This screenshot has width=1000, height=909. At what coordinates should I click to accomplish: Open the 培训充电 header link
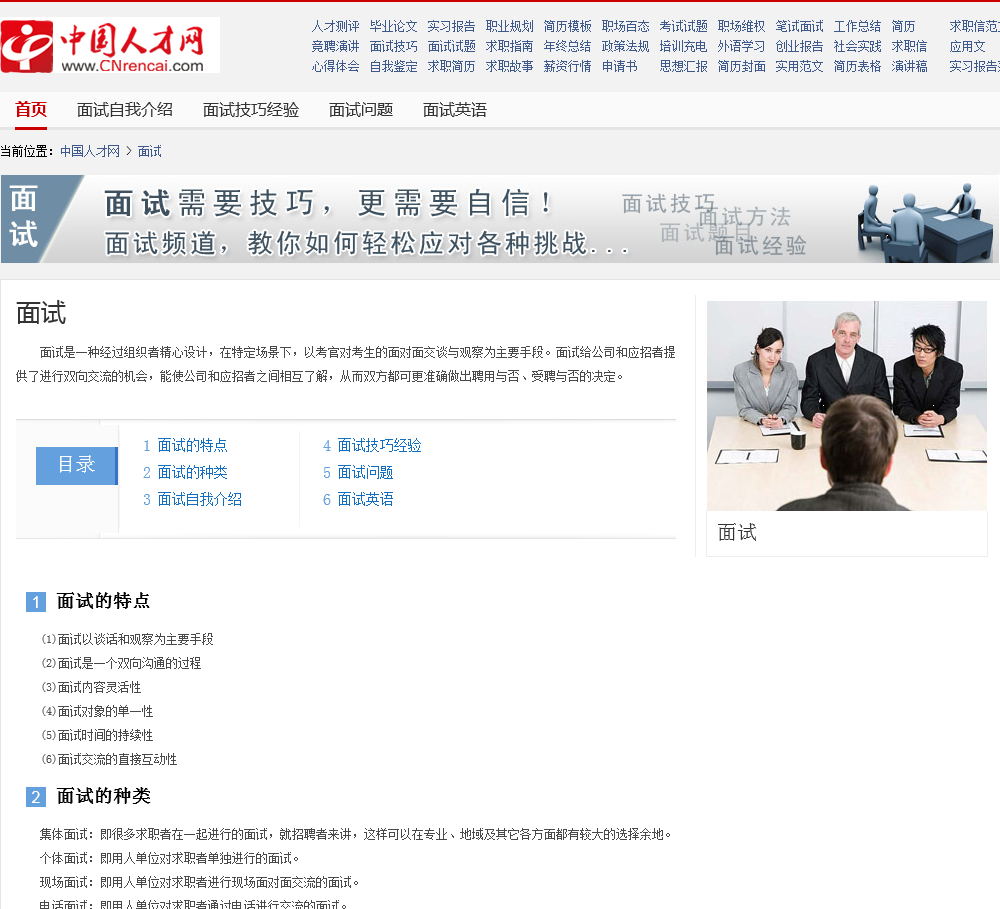click(x=684, y=47)
